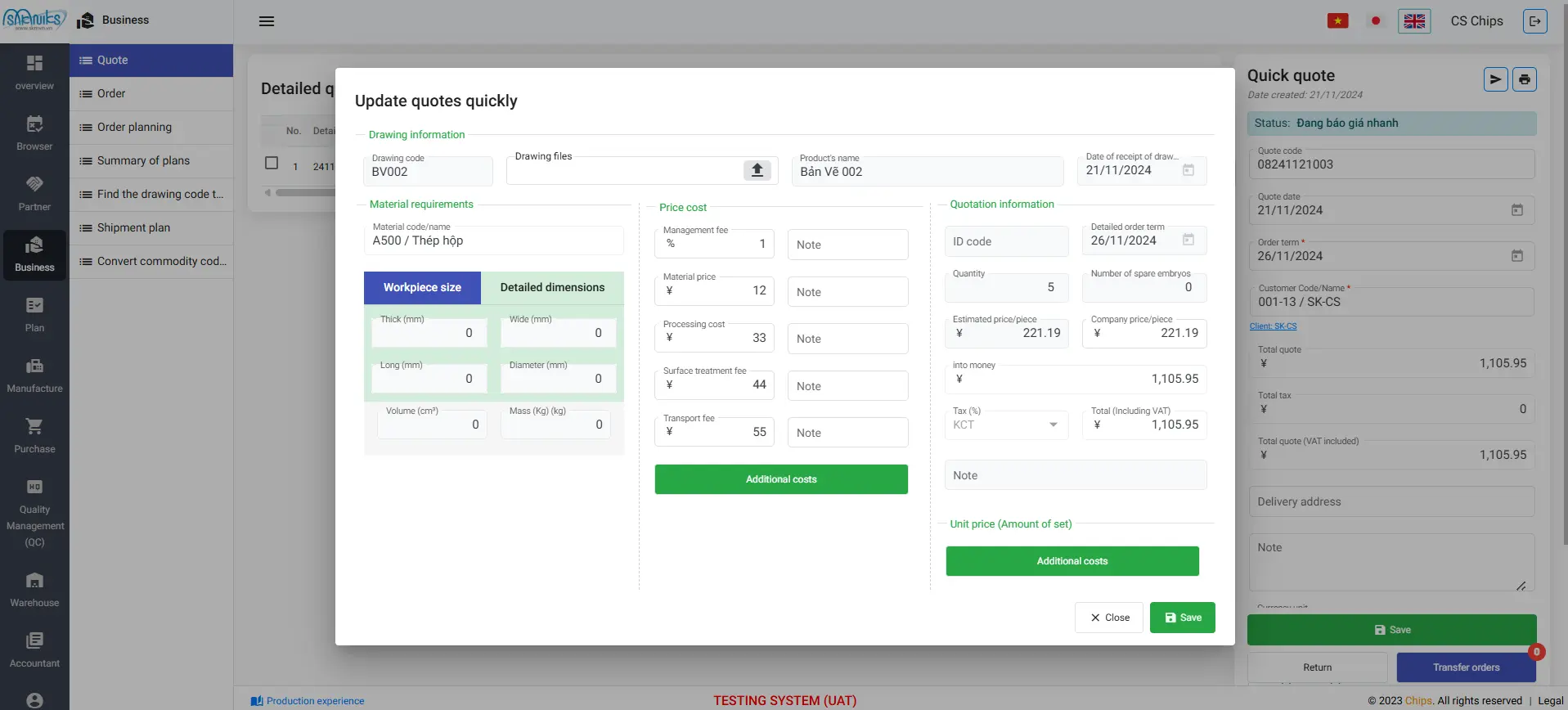Open the Detailed order term calendar picker
Image resolution: width=1568 pixels, height=710 pixels.
[x=1188, y=240]
